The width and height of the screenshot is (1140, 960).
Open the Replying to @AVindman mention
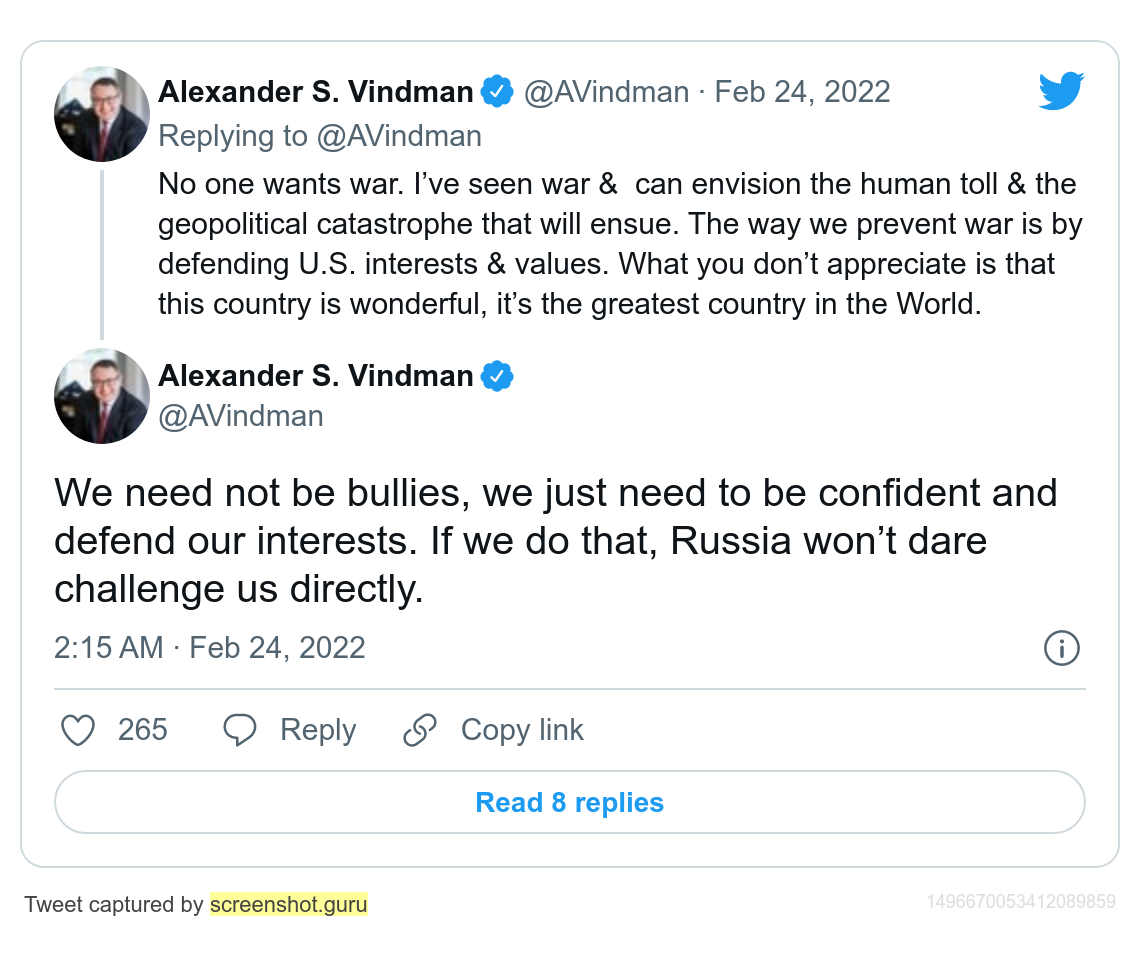coord(399,135)
